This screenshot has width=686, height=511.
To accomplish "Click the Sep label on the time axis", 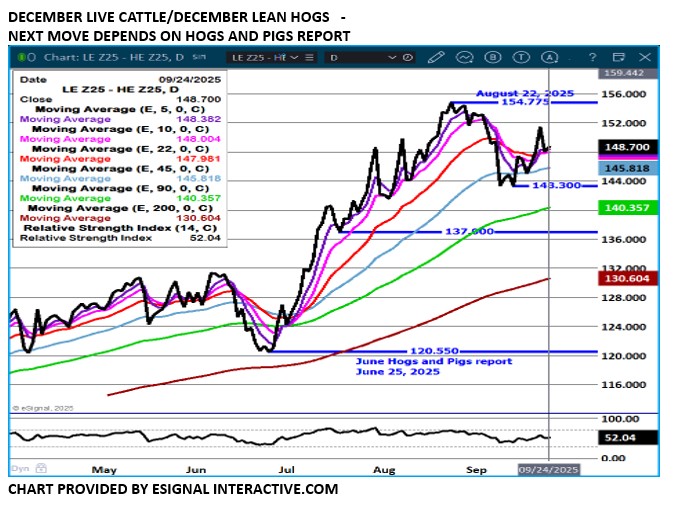I will coord(476,470).
